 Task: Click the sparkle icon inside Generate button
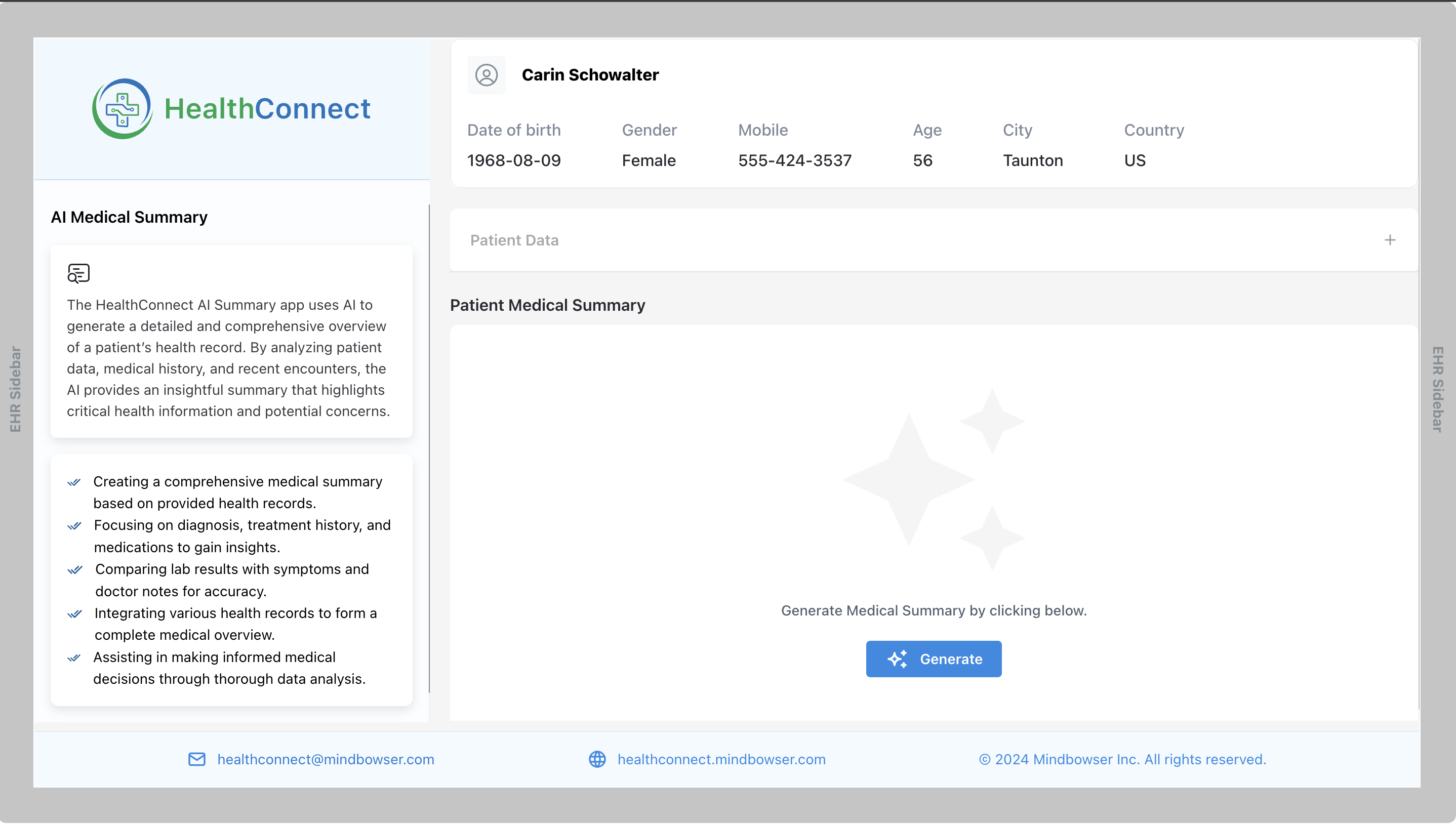897,659
